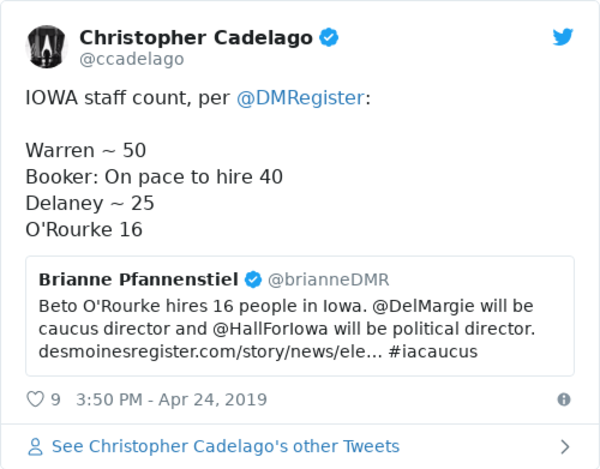Open the @ccadelago handle

(x=131, y=60)
